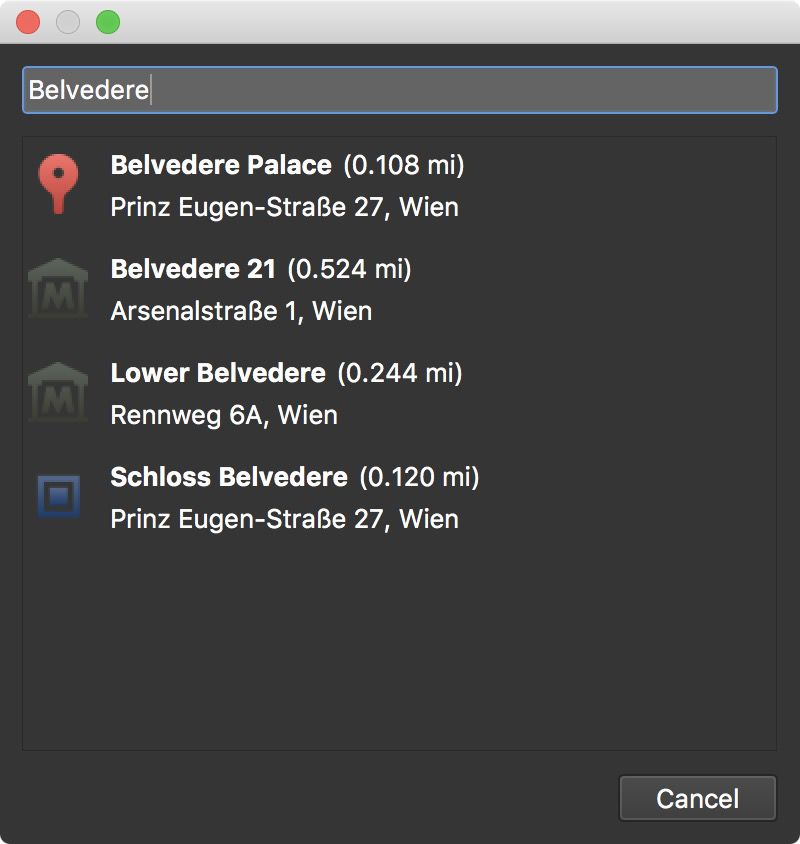Image resolution: width=800 pixels, height=844 pixels.
Task: Select the Arsenalstraße 1, Wien address line
Action: [x=240, y=312]
